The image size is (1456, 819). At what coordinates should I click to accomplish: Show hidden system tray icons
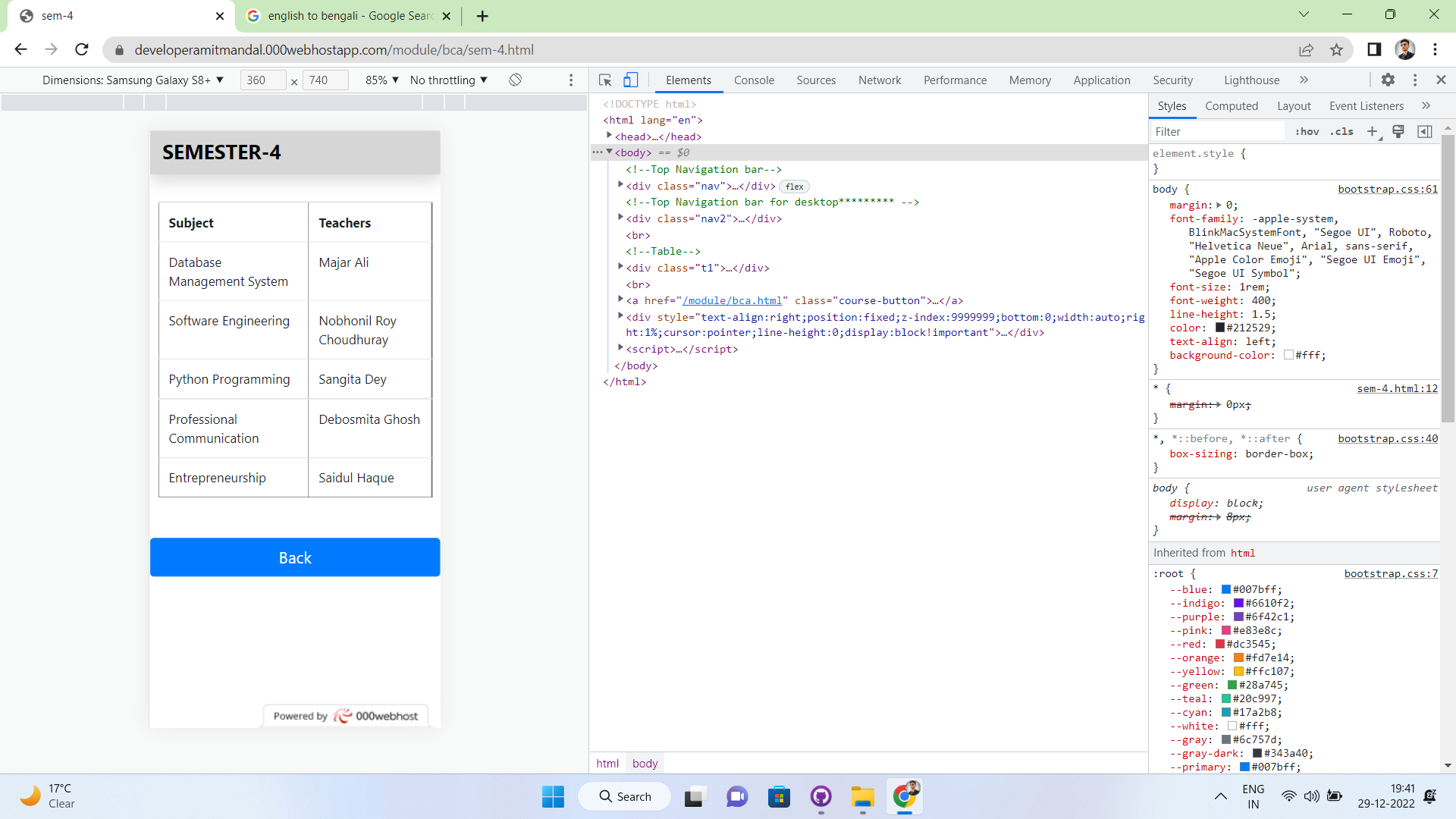pyautogui.click(x=1220, y=796)
